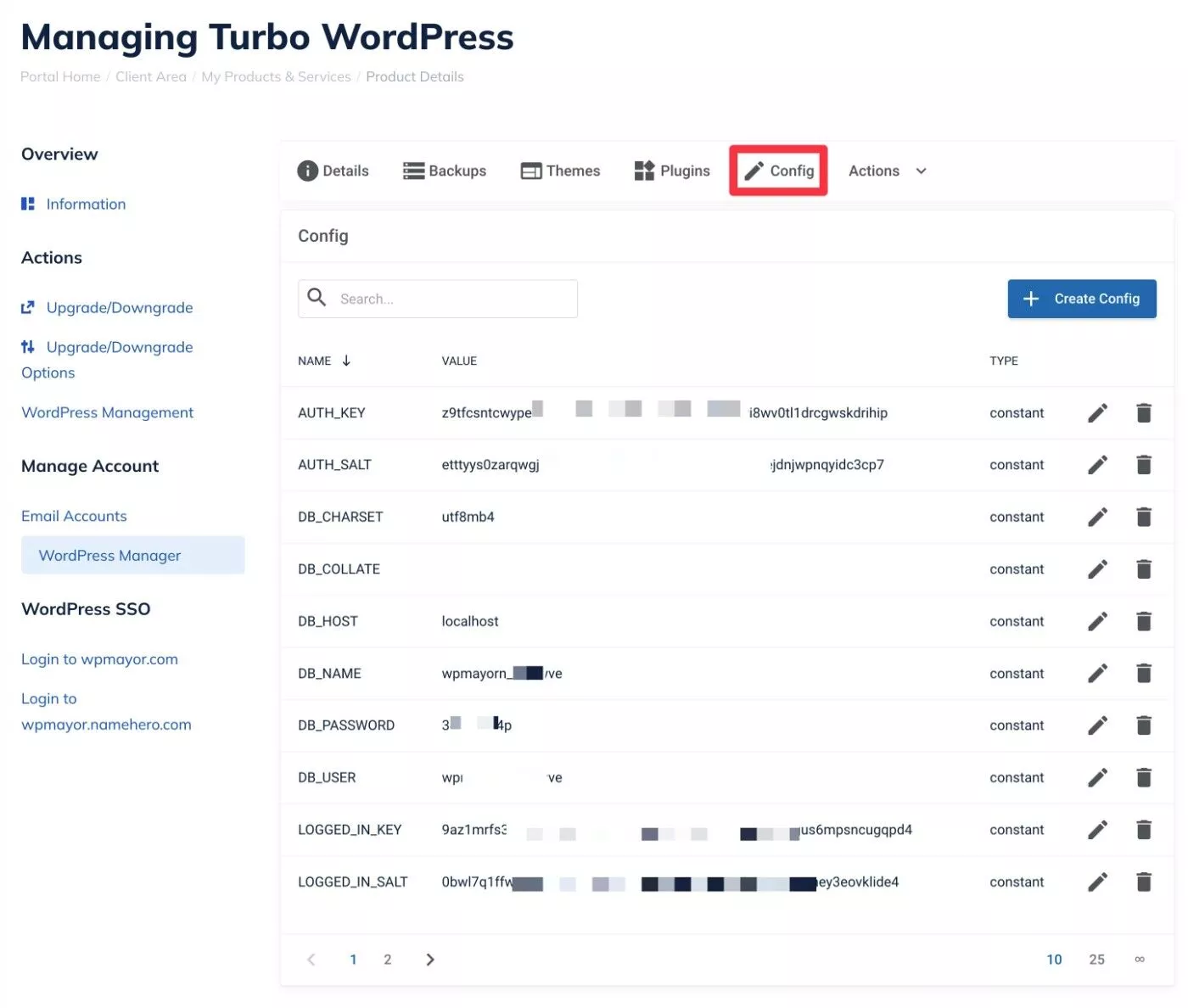Open My Products & Services breadcrumb
Image resolution: width=1188 pixels, height=1008 pixels.
click(x=276, y=76)
